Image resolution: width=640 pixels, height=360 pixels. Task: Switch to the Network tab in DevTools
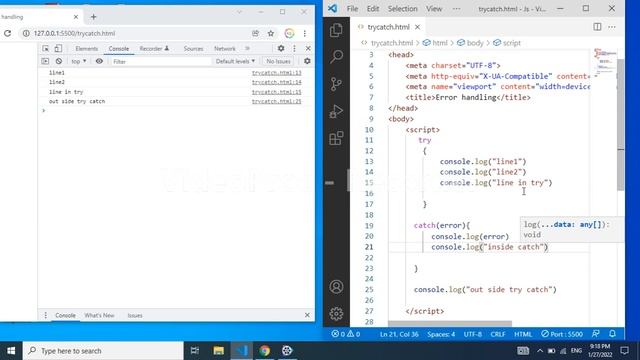point(224,49)
